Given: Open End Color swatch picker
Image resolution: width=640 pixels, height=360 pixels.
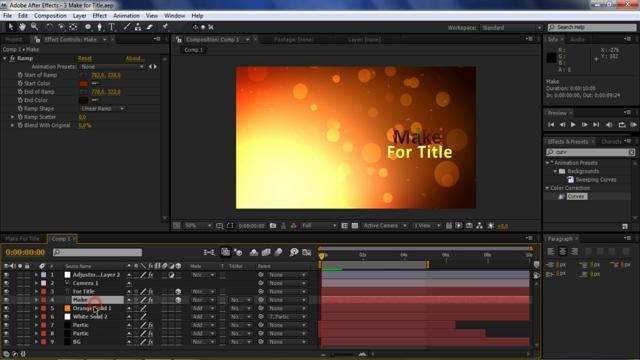Looking at the screenshot, I should tap(84, 100).
